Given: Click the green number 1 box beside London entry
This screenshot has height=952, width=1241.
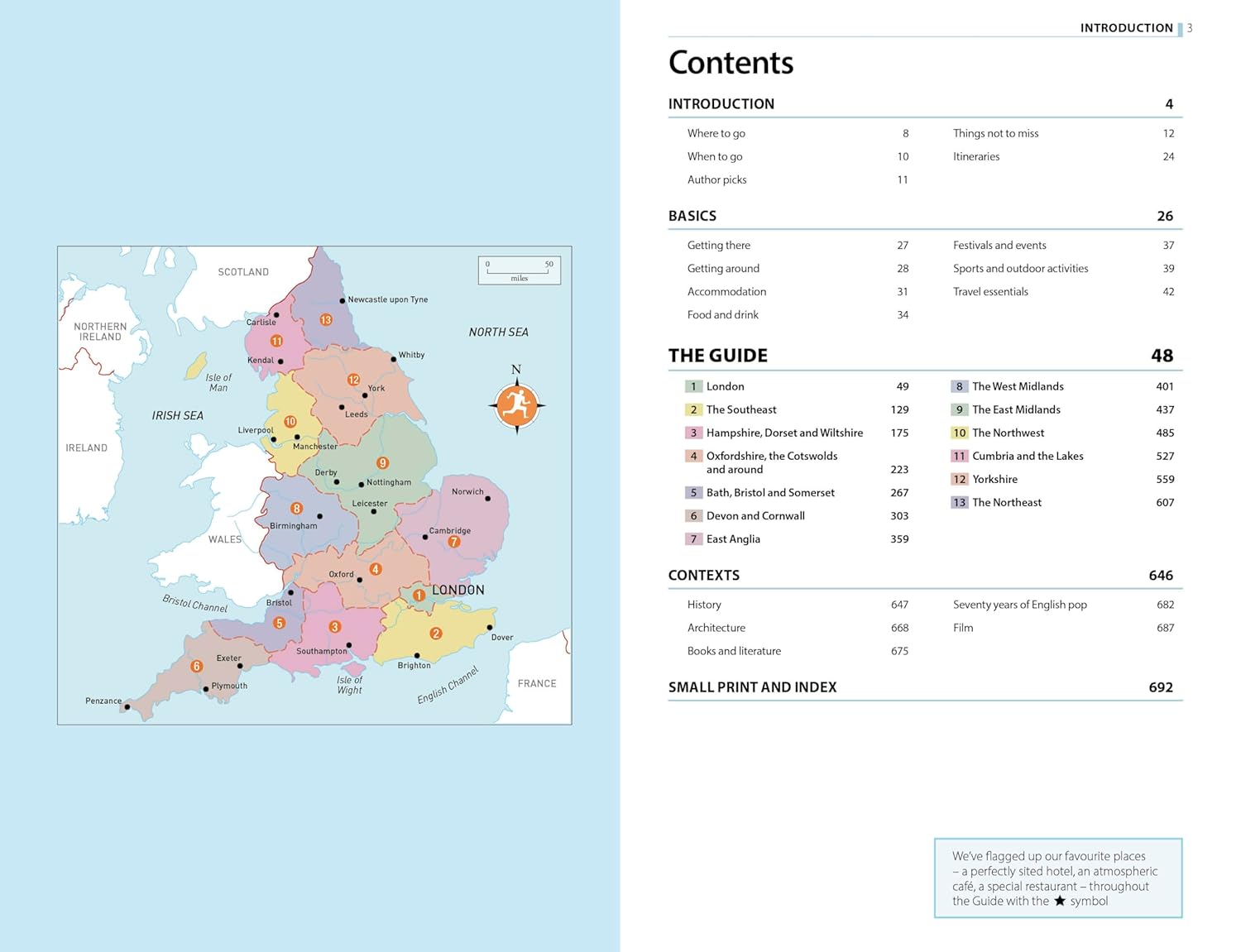Looking at the screenshot, I should [x=693, y=386].
